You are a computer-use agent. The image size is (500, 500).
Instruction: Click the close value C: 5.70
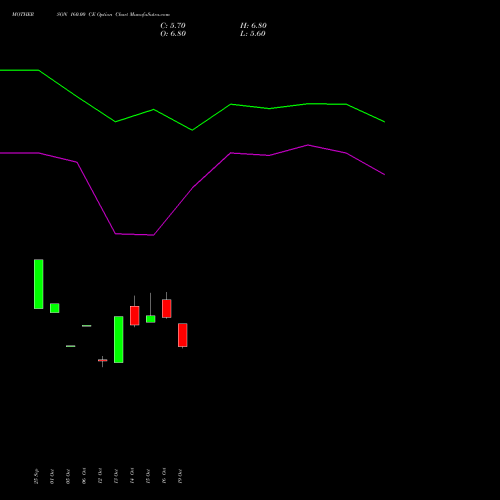[173, 26]
